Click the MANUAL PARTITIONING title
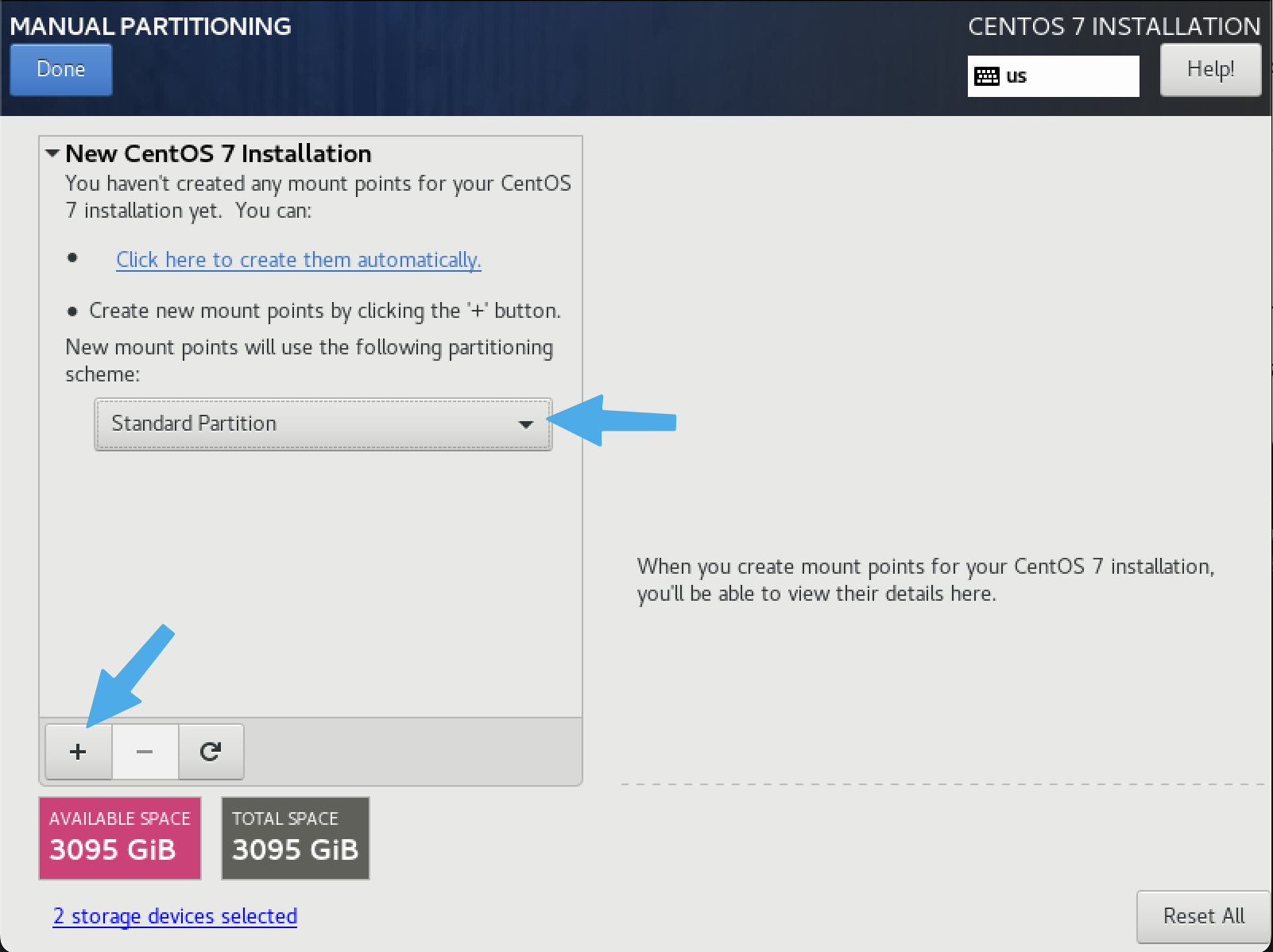This screenshot has width=1273, height=952. point(151,26)
